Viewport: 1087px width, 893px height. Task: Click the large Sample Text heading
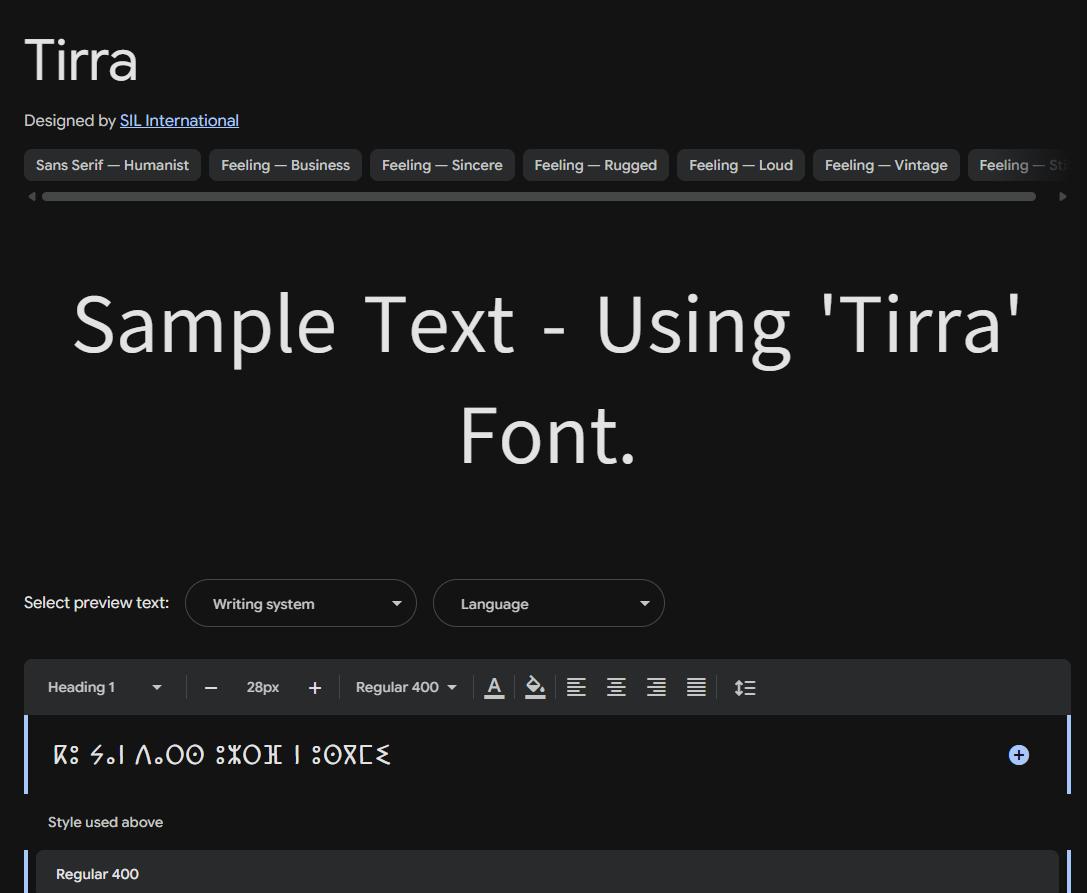coord(547,379)
